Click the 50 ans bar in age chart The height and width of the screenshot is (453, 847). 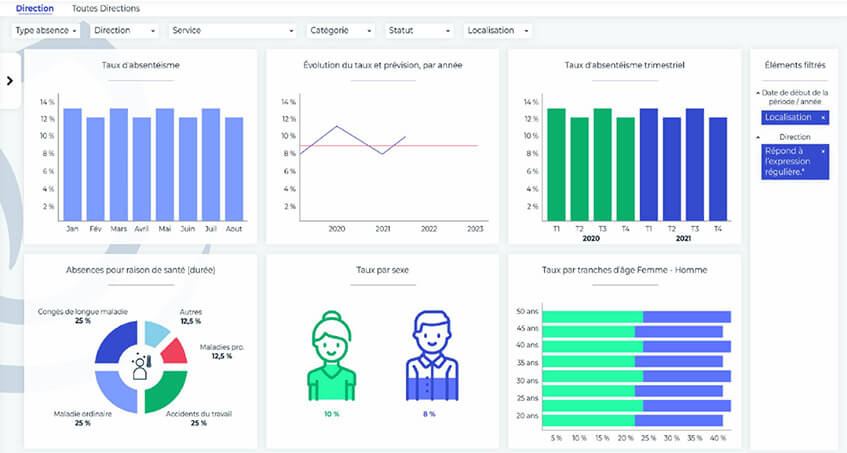pyautogui.click(x=628, y=317)
